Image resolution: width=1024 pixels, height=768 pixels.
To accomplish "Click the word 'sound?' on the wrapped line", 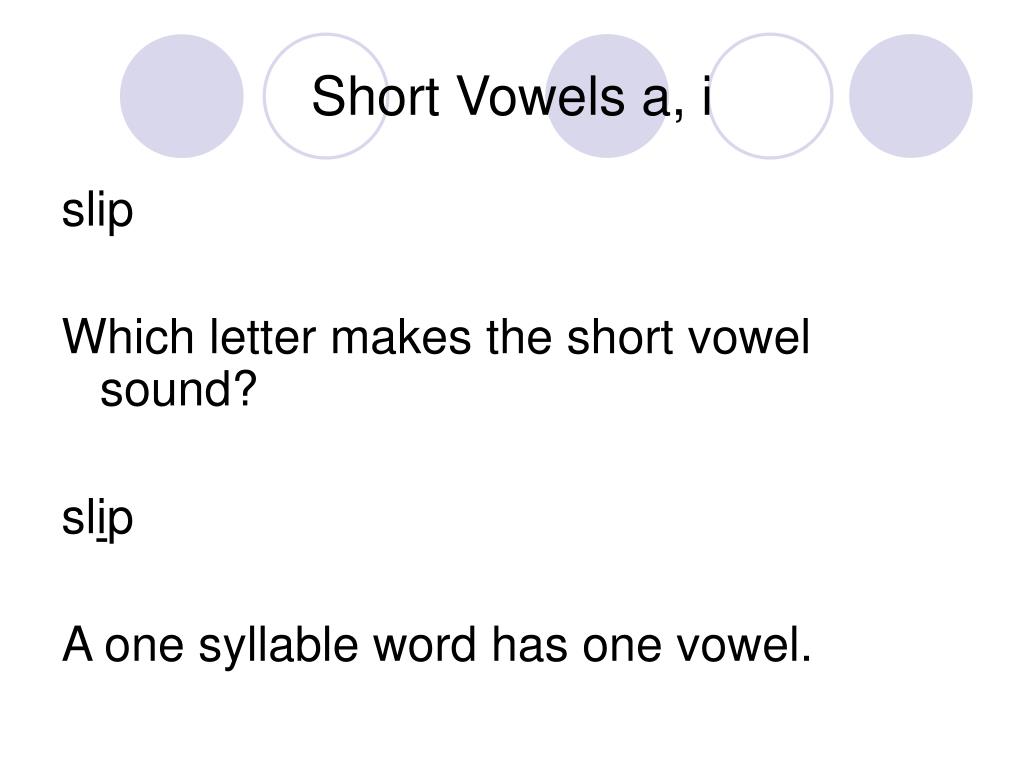I will (178, 389).
